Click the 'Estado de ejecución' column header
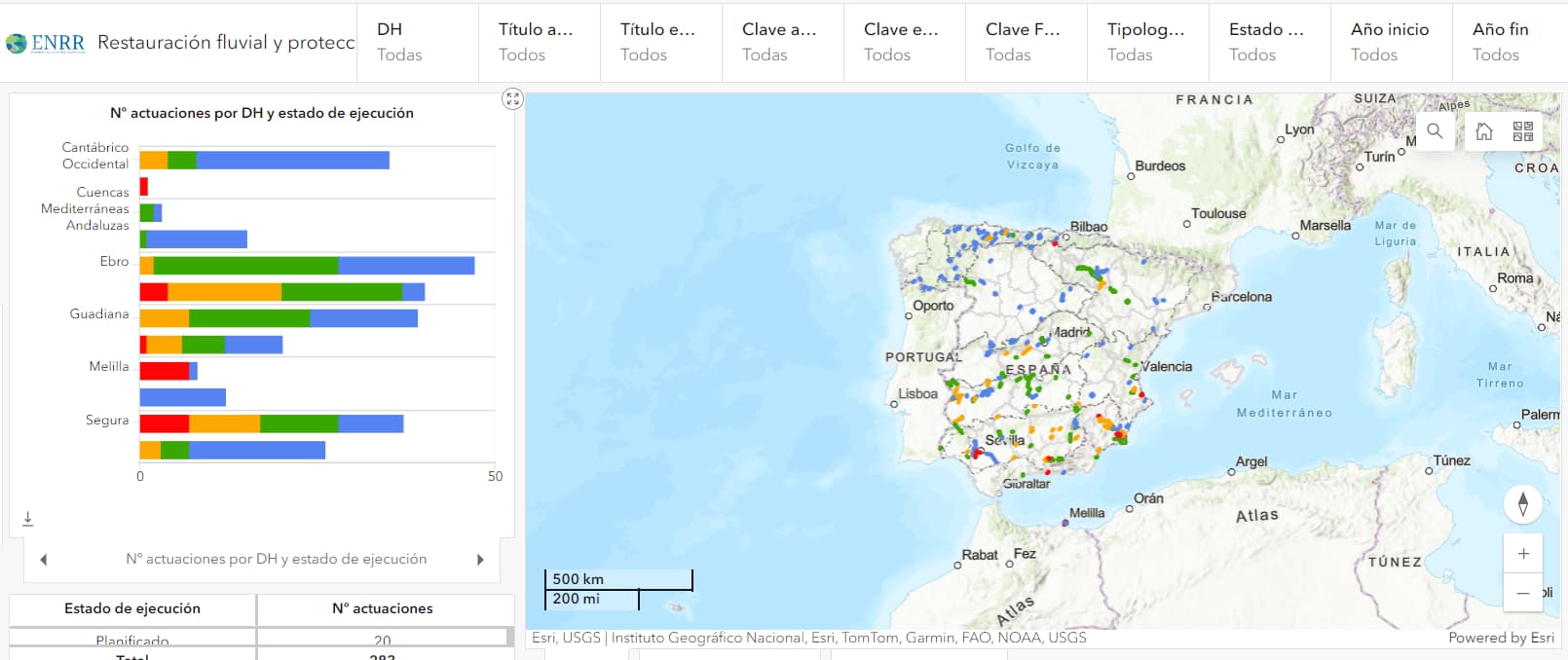The image size is (1568, 660). pos(132,608)
